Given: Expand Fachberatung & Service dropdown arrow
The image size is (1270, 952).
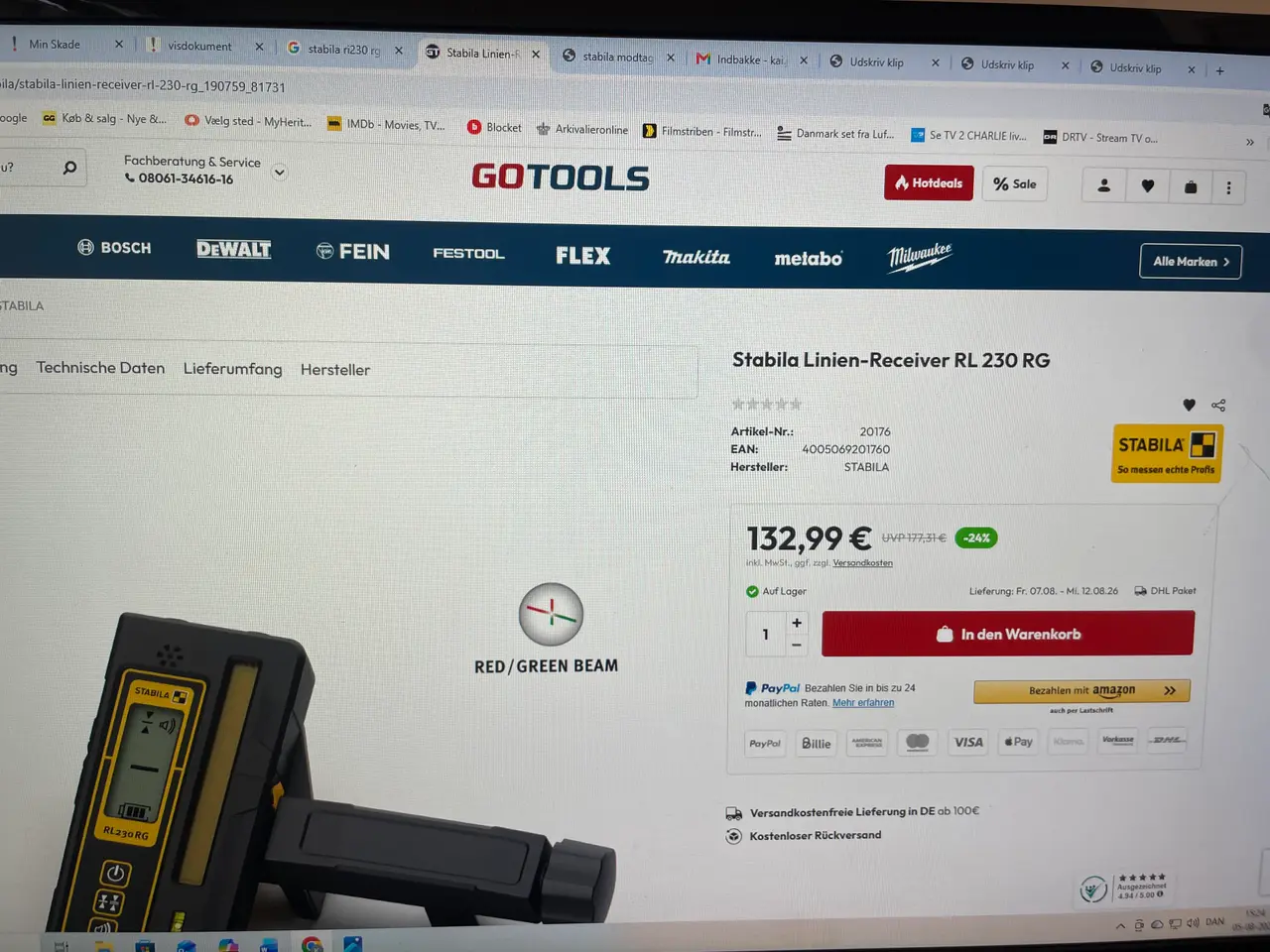Looking at the screenshot, I should [x=279, y=172].
